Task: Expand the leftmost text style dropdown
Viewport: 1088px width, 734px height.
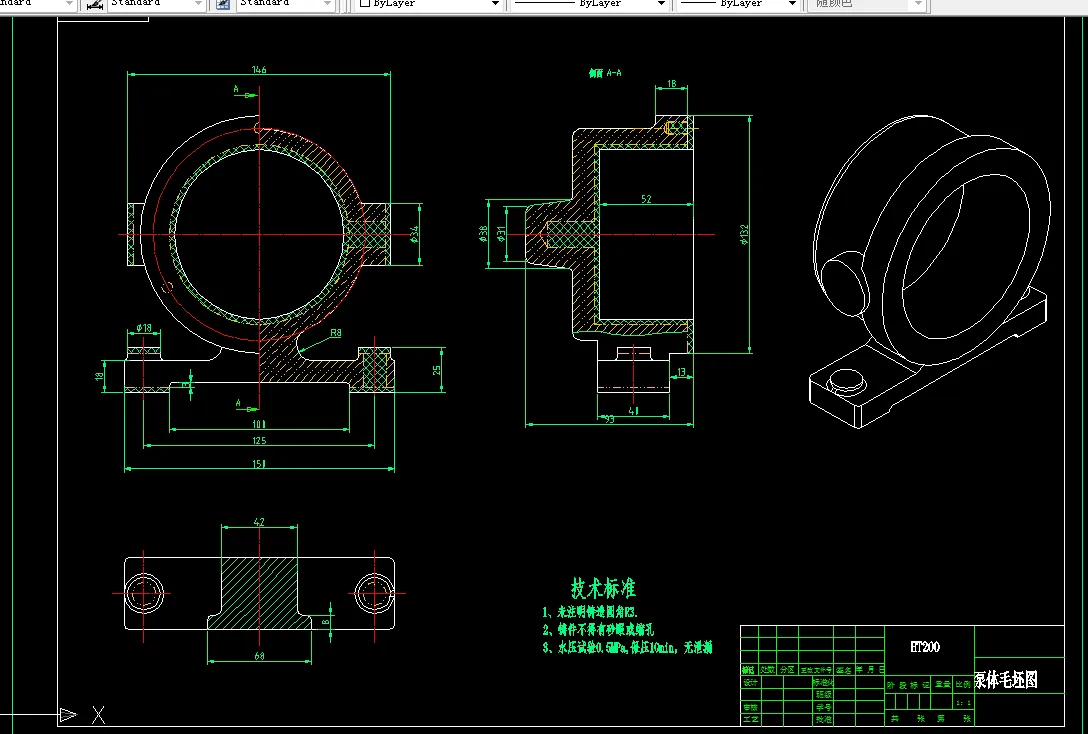Action: point(69,4)
